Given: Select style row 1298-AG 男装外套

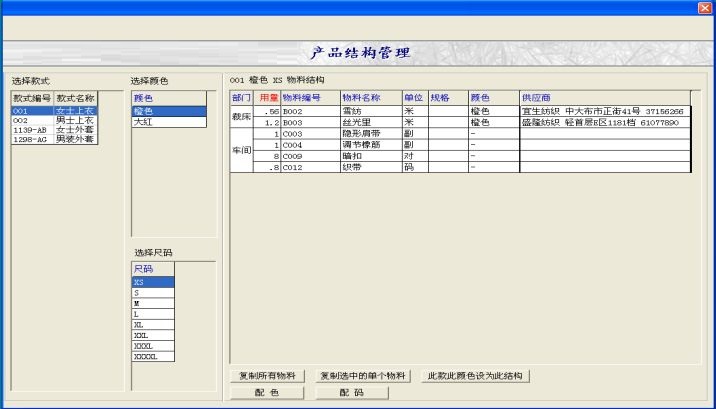Looking at the screenshot, I should [x=54, y=140].
